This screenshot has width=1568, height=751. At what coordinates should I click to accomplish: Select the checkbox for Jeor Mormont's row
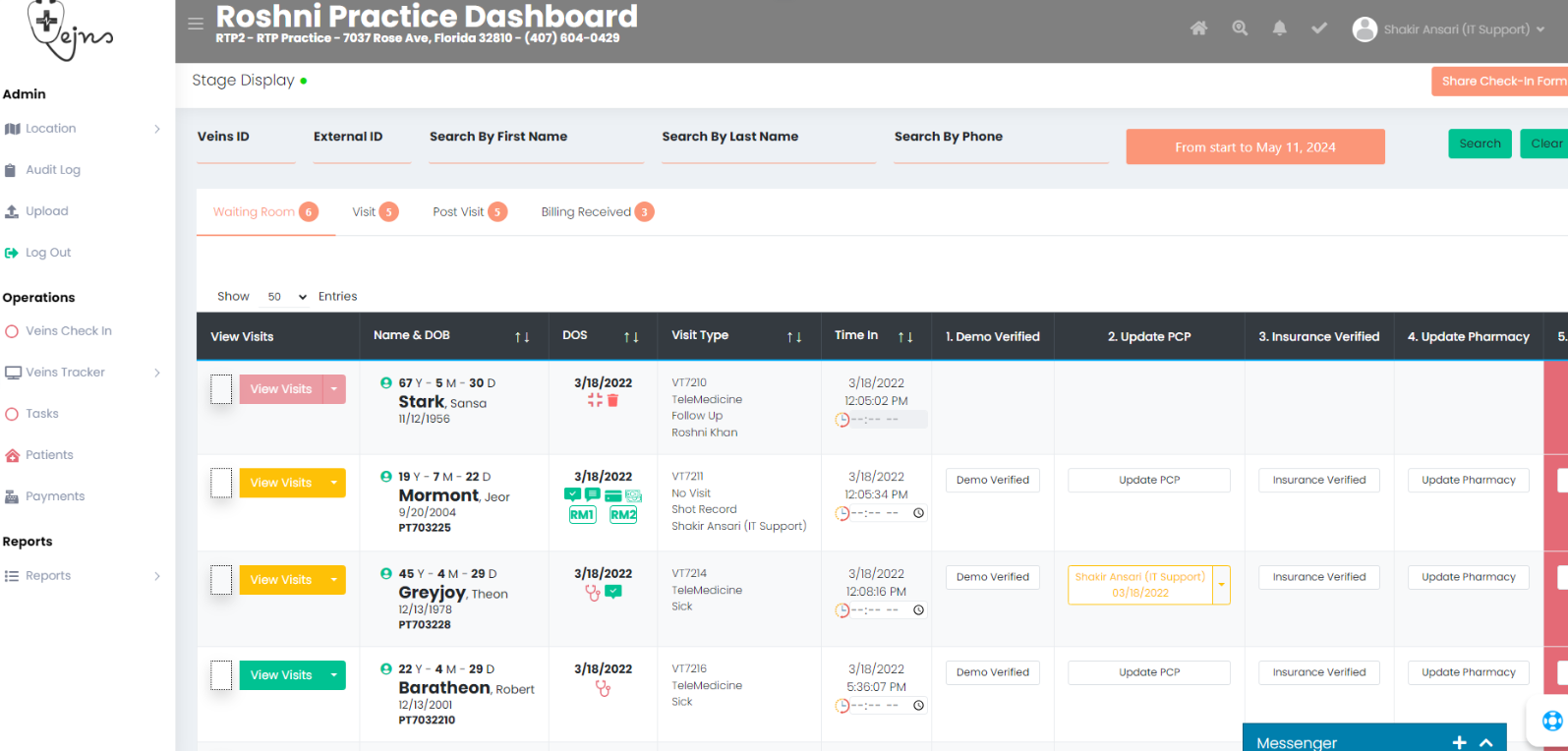pyautogui.click(x=222, y=483)
